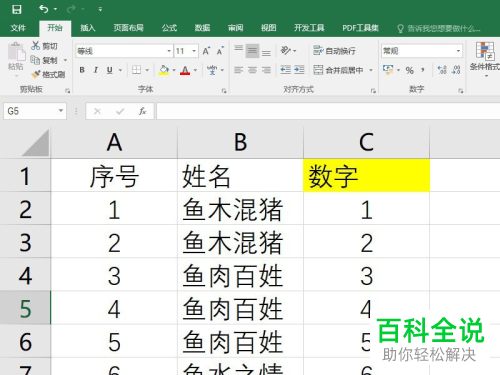Open alignment settings dialog launcher

tap(373, 91)
